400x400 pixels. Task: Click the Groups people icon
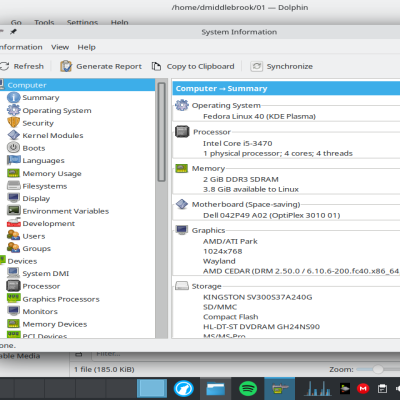(x=14, y=248)
